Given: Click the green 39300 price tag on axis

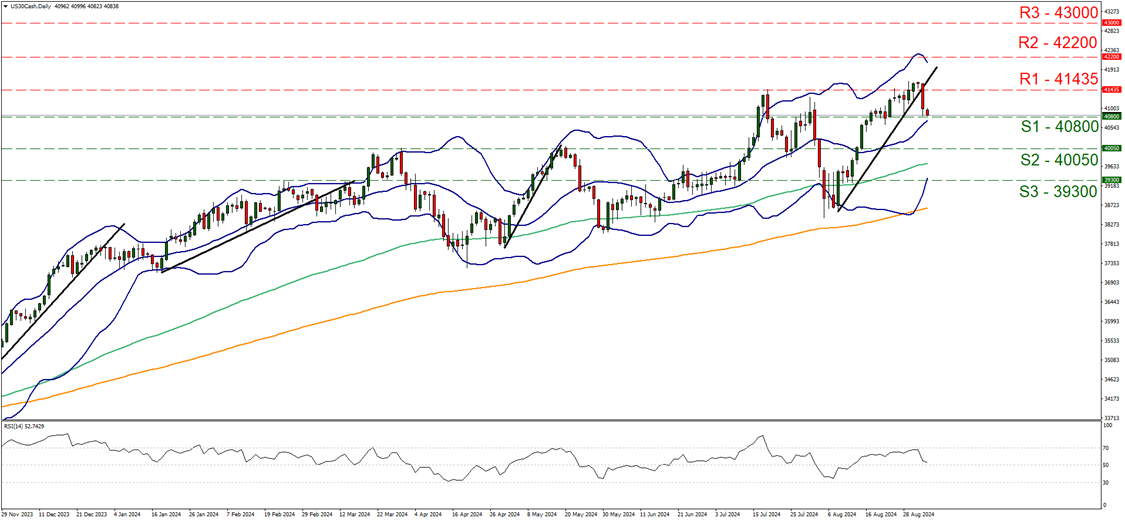Looking at the screenshot, I should click(x=1110, y=181).
